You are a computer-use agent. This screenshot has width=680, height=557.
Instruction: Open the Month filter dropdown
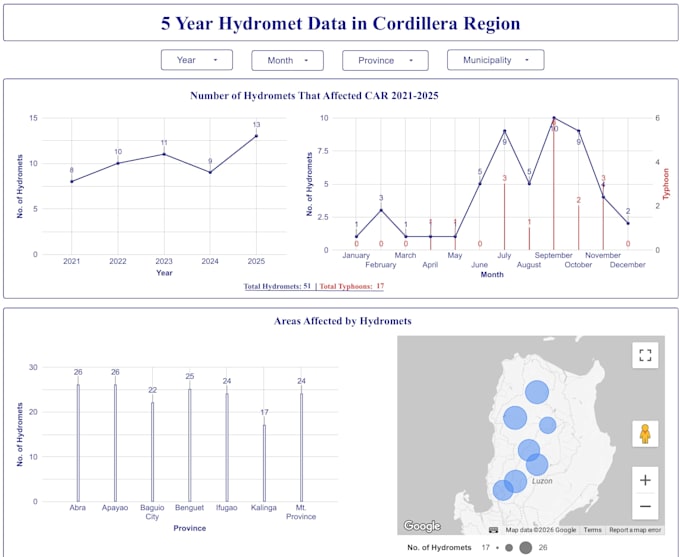287,60
